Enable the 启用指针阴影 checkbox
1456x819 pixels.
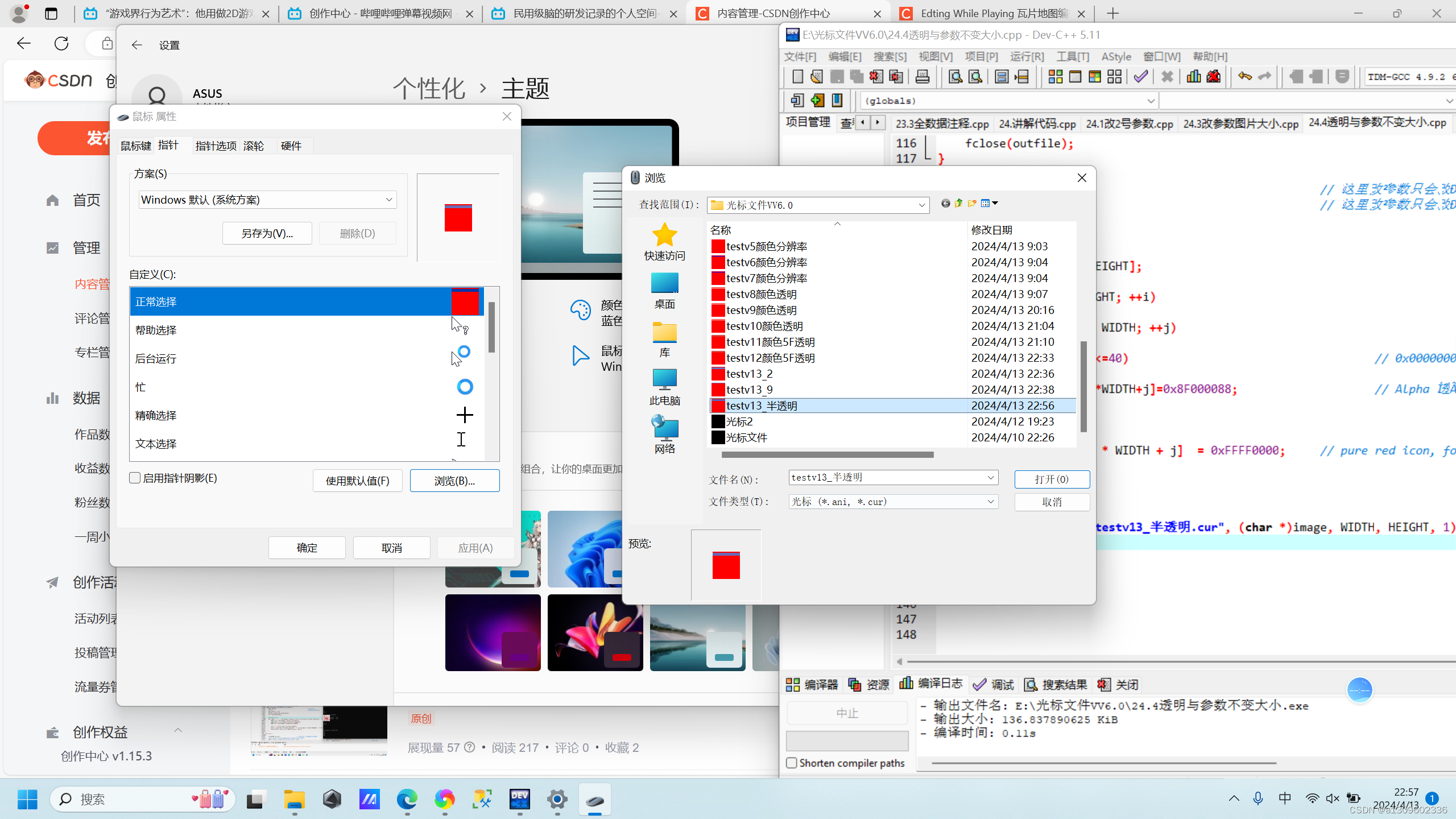click(x=135, y=478)
